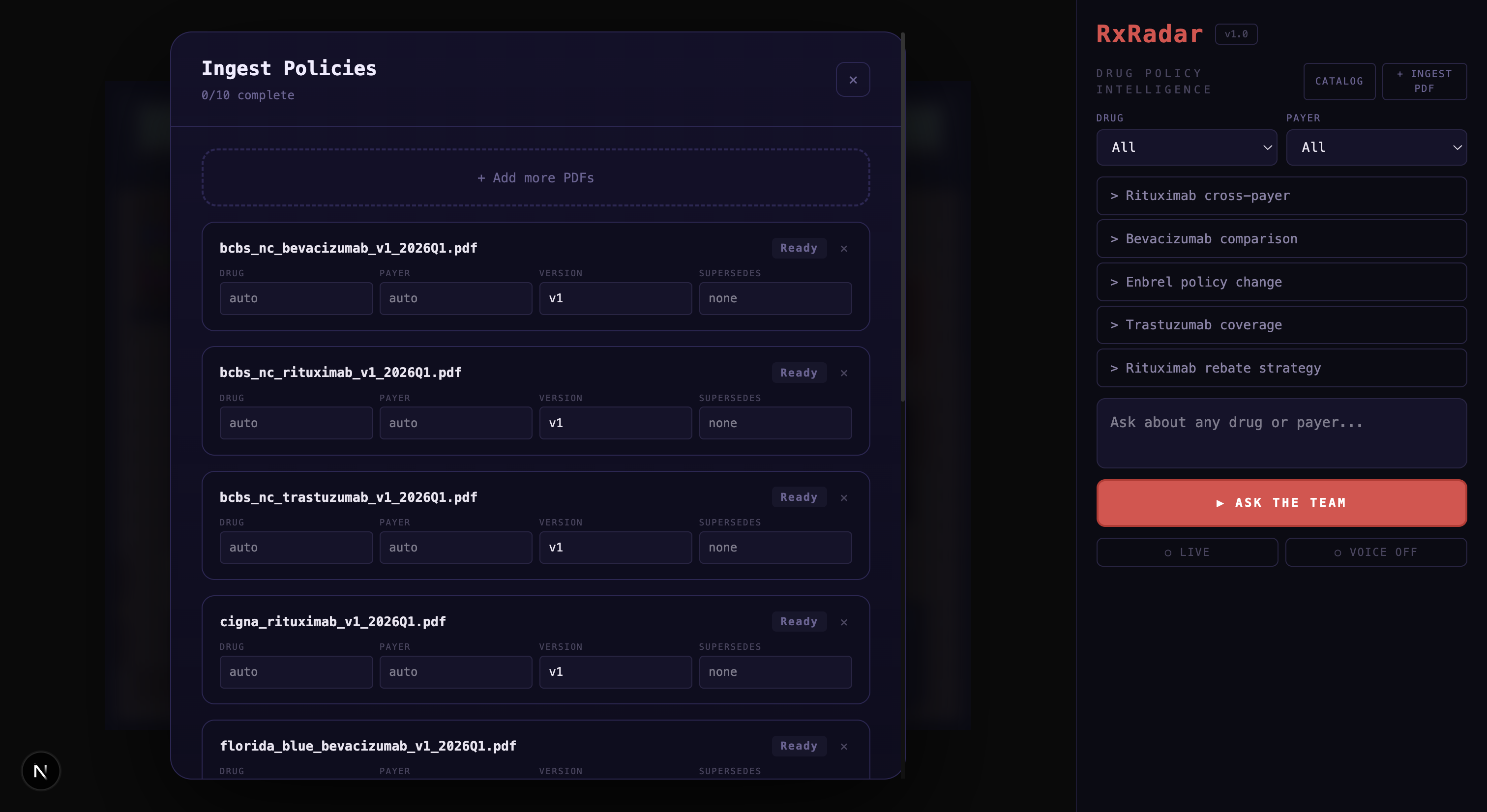Screen dimensions: 1487x812
Task: Open the CATALOG view
Action: (1338, 82)
